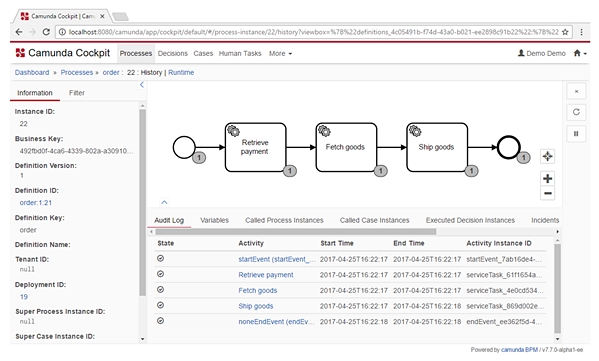Image resolution: width=599 pixels, height=361 pixels.
Task: Click the diagram reset-zoom crosshair icon
Action: coord(547,156)
